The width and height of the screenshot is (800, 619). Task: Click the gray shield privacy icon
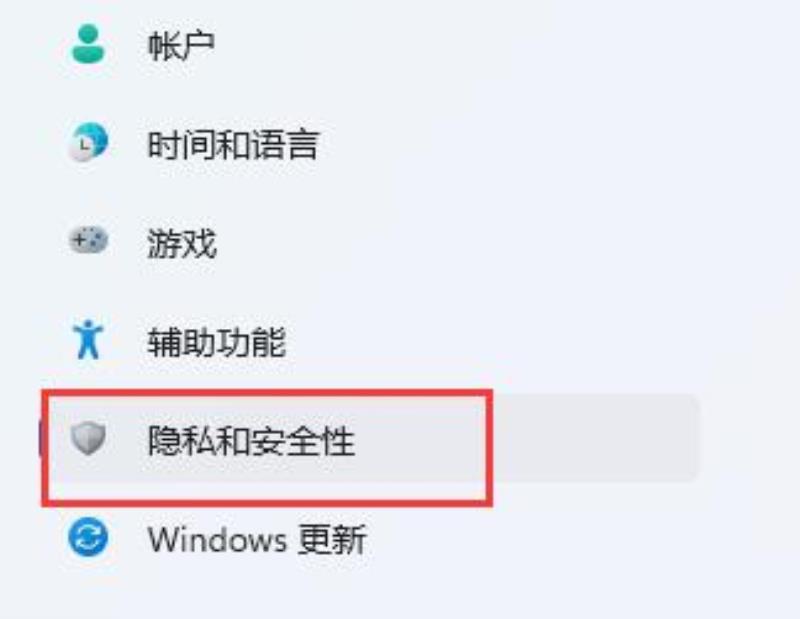[88, 438]
